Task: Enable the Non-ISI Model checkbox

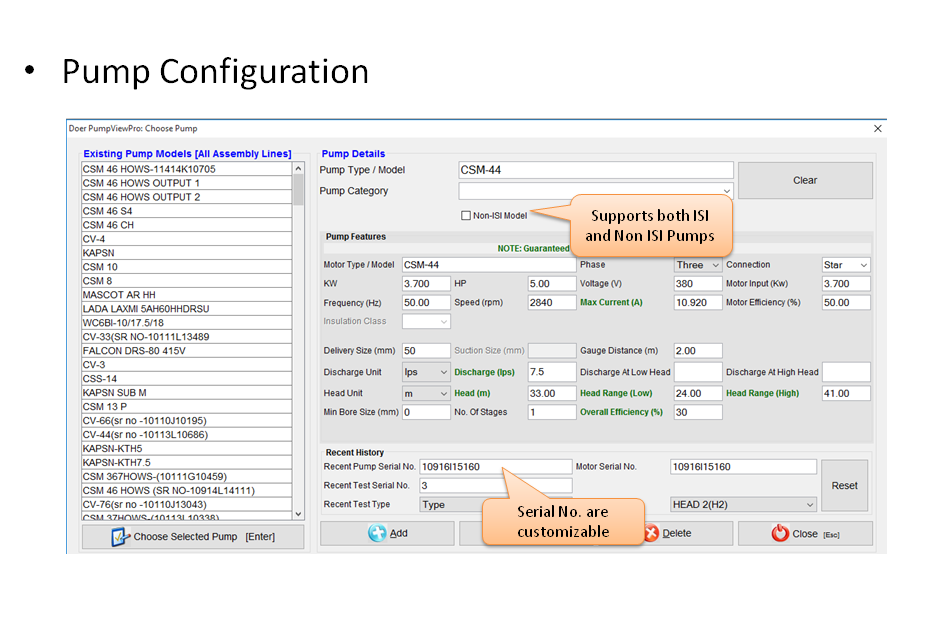Action: pos(466,215)
